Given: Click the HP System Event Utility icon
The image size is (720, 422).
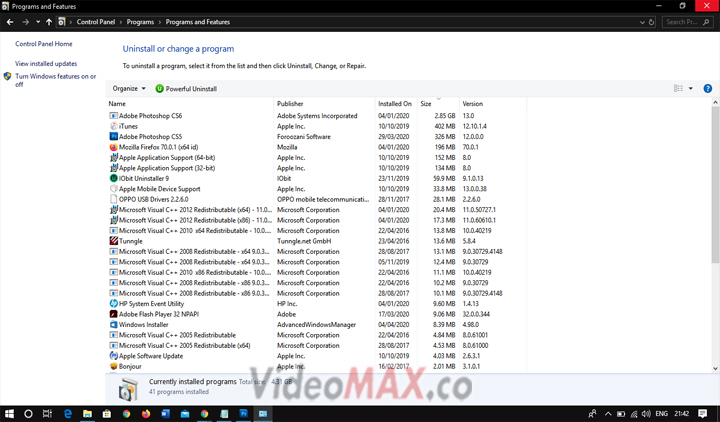Looking at the screenshot, I should point(113,304).
